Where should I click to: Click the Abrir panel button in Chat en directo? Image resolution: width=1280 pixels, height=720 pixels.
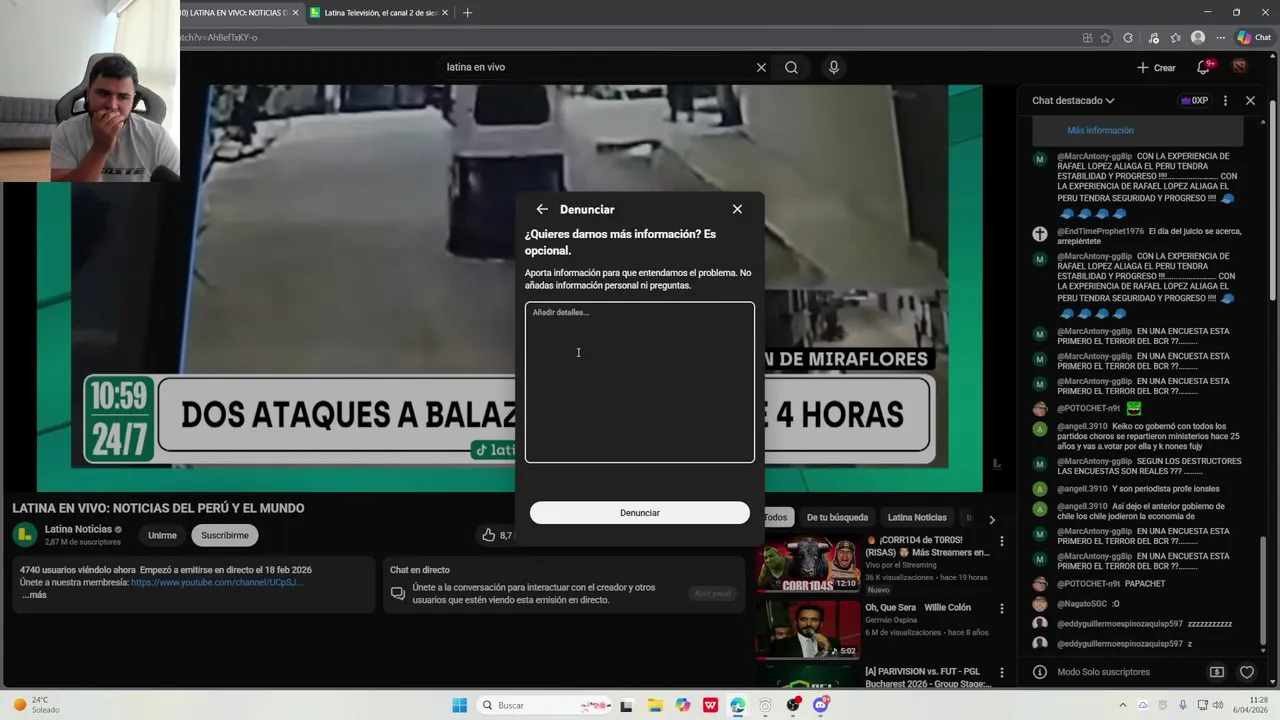point(712,593)
